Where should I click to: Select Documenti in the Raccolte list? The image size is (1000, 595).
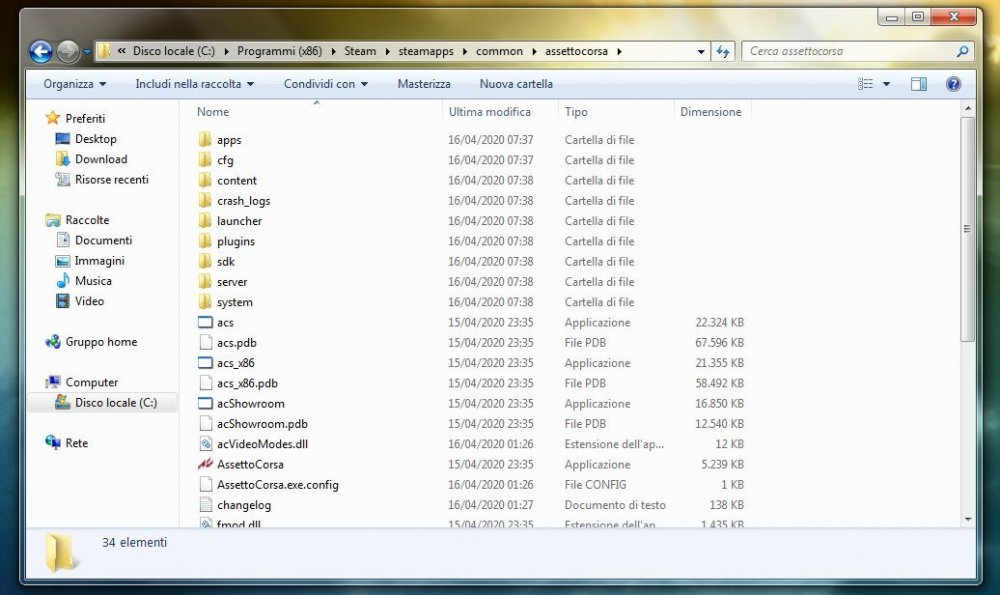[103, 240]
